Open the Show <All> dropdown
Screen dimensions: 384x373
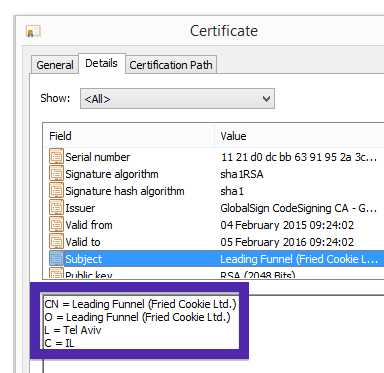pos(177,99)
